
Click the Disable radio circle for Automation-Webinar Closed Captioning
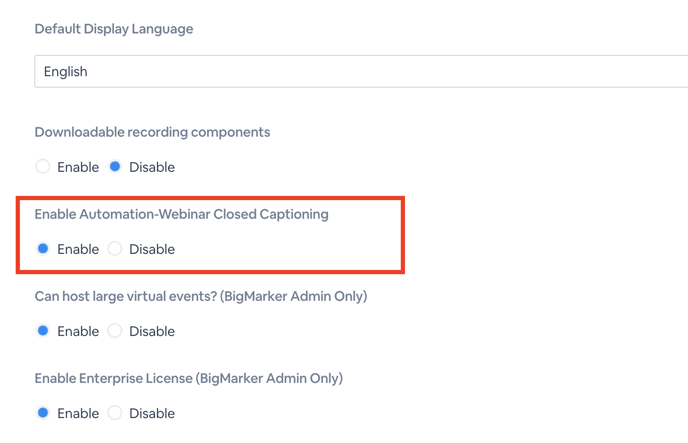pos(115,249)
